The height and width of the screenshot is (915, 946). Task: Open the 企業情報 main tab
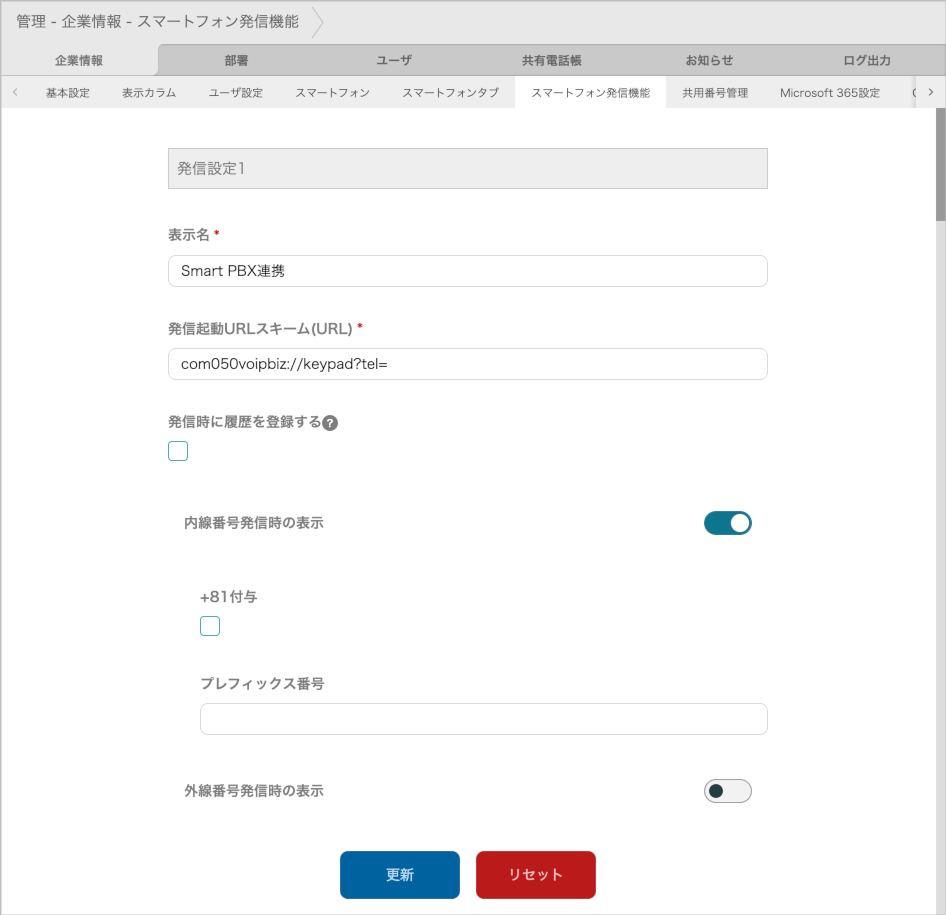tap(79, 60)
